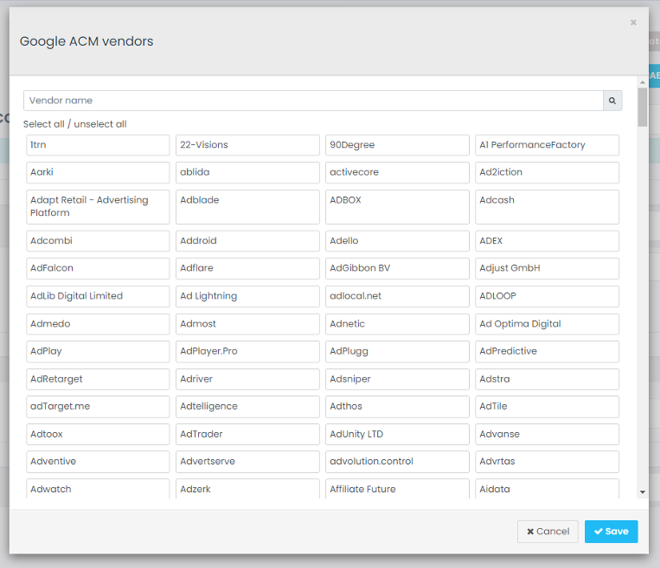Click the 'unselect all' link
660x568 pixels.
[100, 125]
